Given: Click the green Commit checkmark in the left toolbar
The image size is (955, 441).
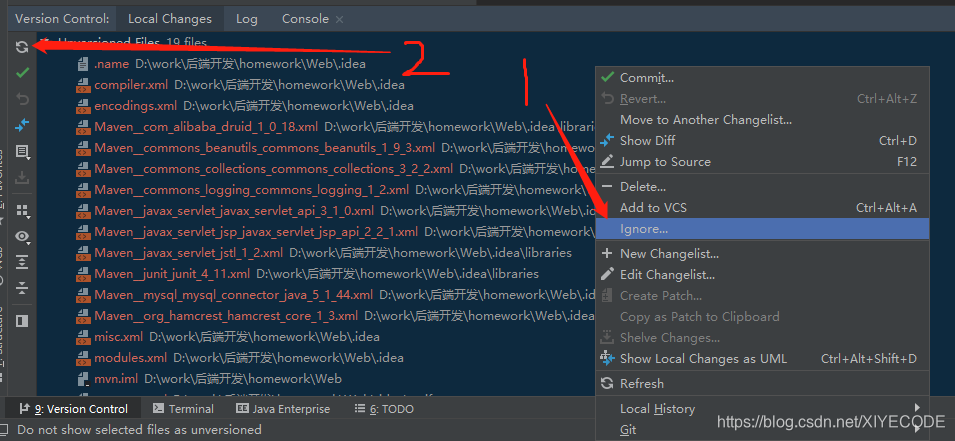Looking at the screenshot, I should tap(23, 73).
